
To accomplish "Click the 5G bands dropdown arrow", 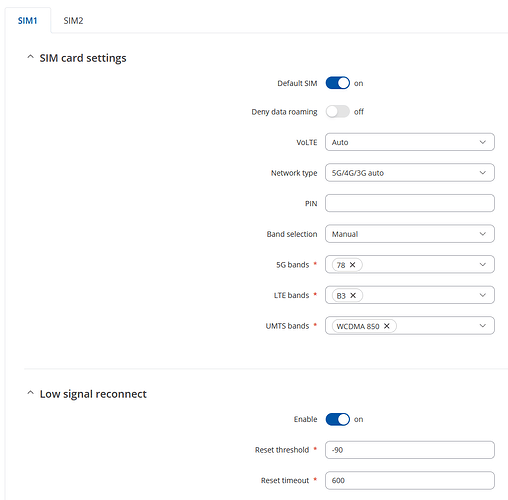I will (482, 265).
